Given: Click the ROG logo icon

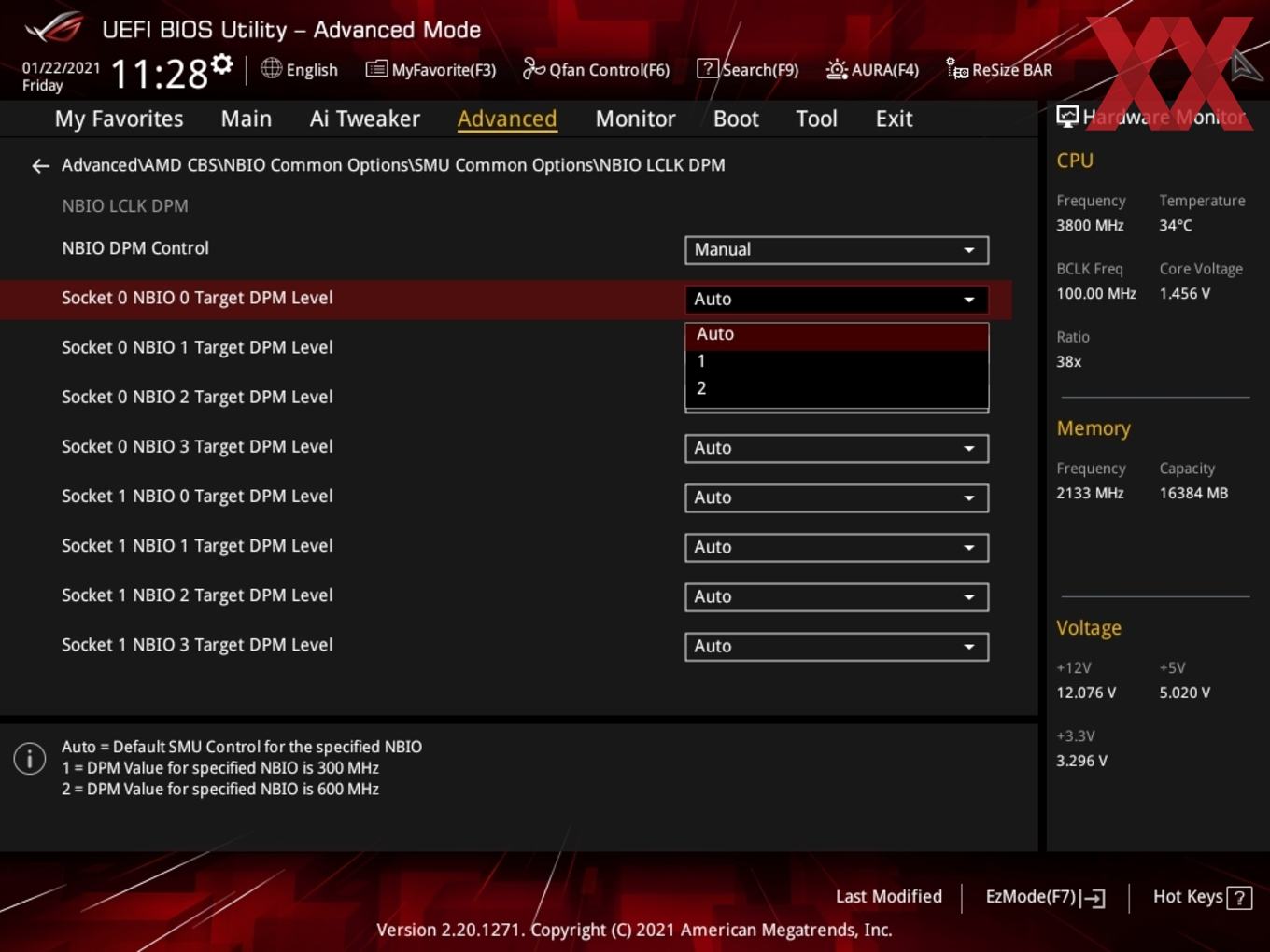Looking at the screenshot, I should pos(53,28).
